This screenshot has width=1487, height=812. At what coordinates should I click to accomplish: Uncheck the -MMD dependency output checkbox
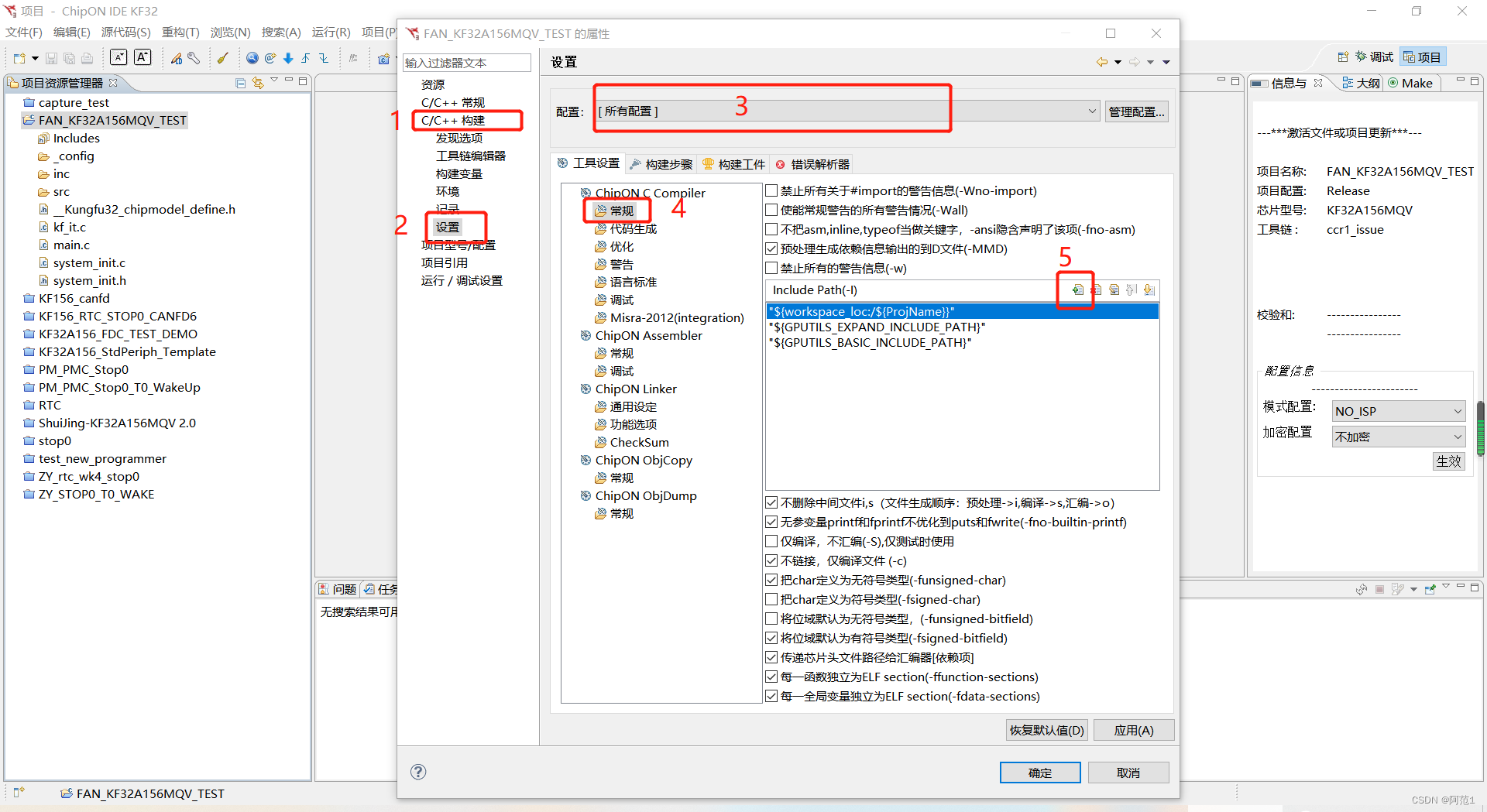pyautogui.click(x=771, y=248)
